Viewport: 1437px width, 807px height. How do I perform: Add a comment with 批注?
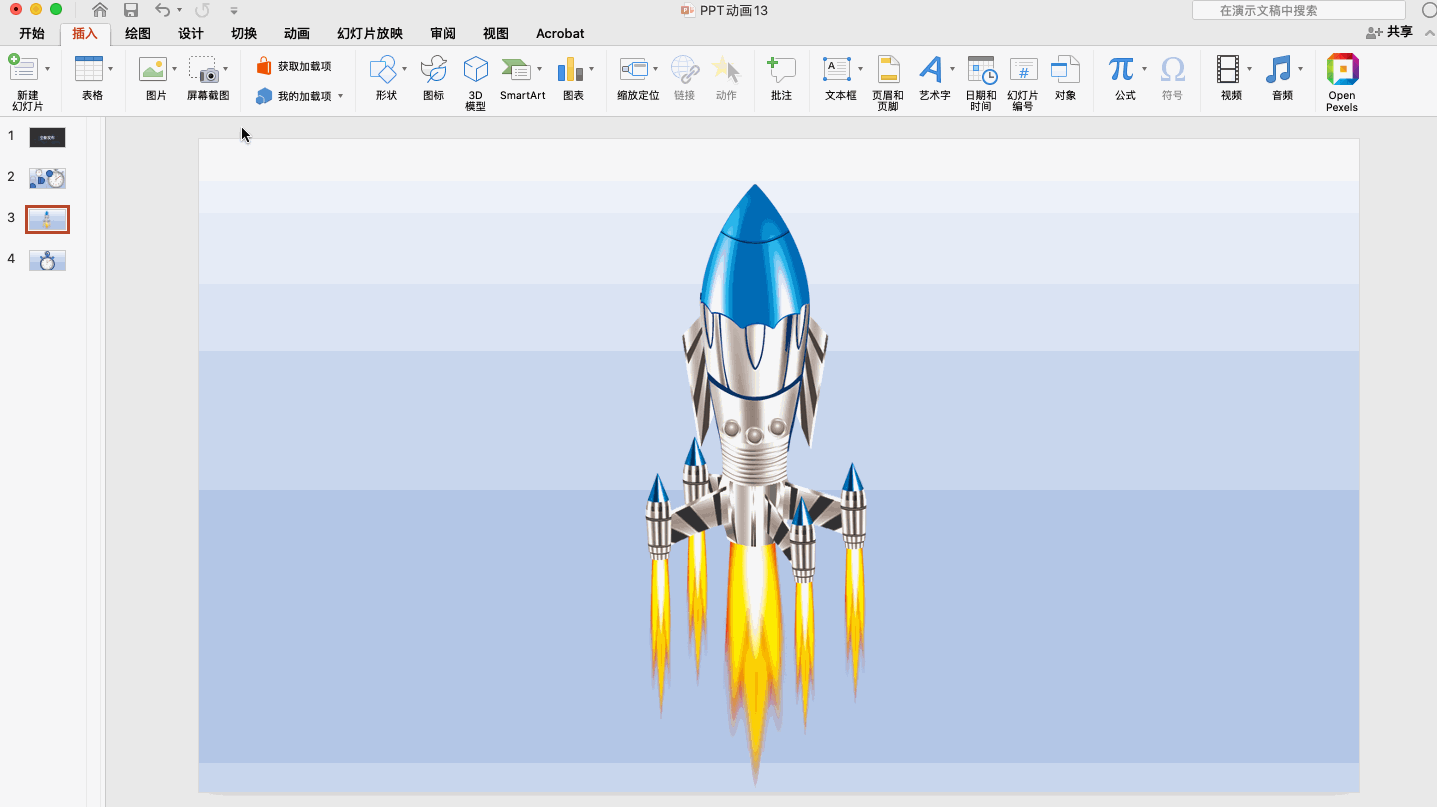(781, 69)
